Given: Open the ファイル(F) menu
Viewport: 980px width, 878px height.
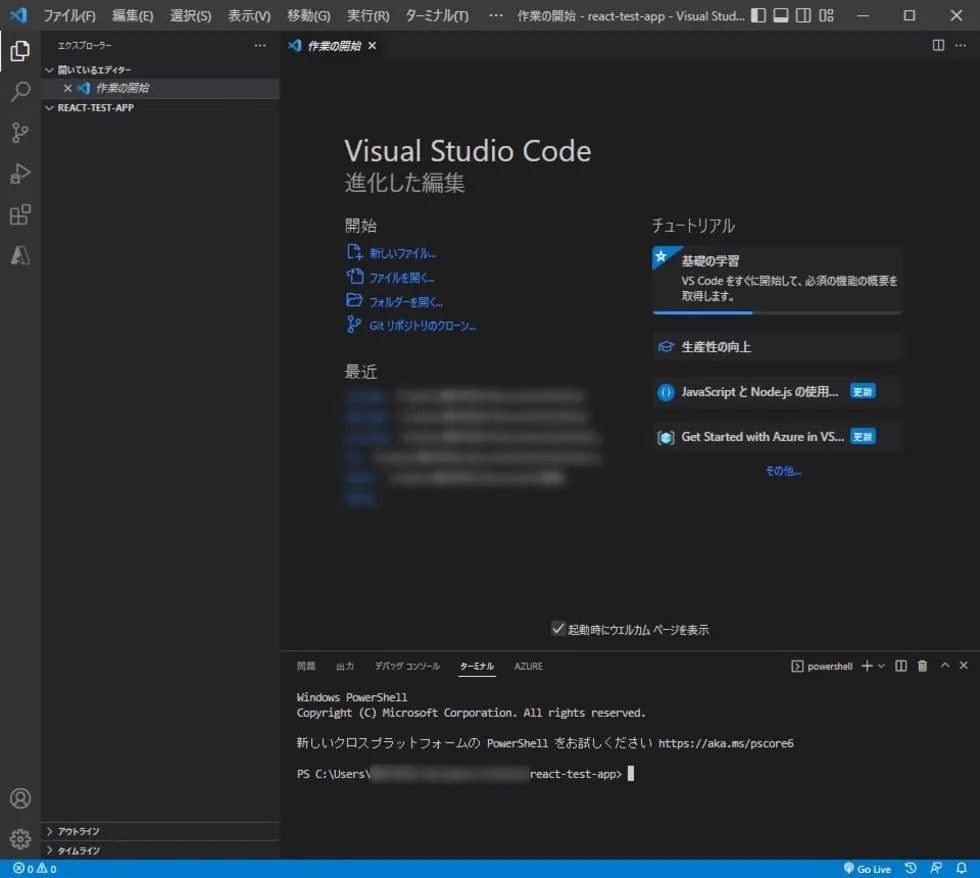Looking at the screenshot, I should [x=69, y=16].
